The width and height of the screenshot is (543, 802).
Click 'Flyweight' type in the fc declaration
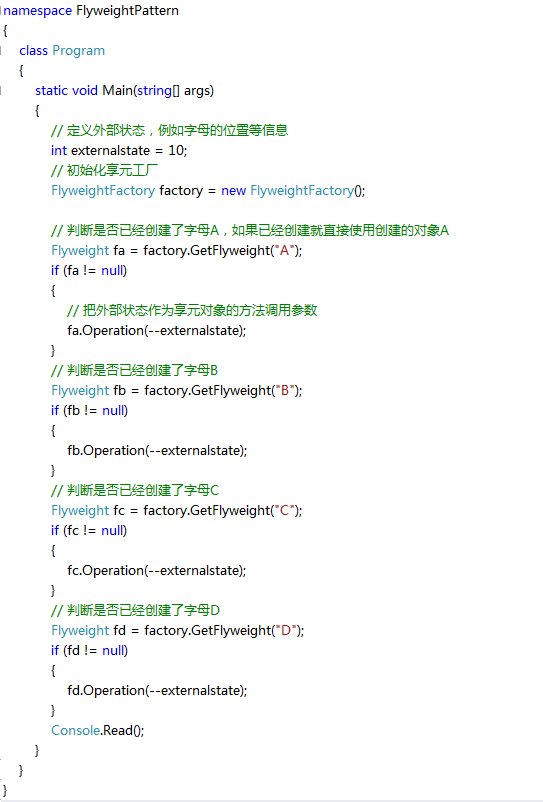pyautogui.click(x=80, y=510)
